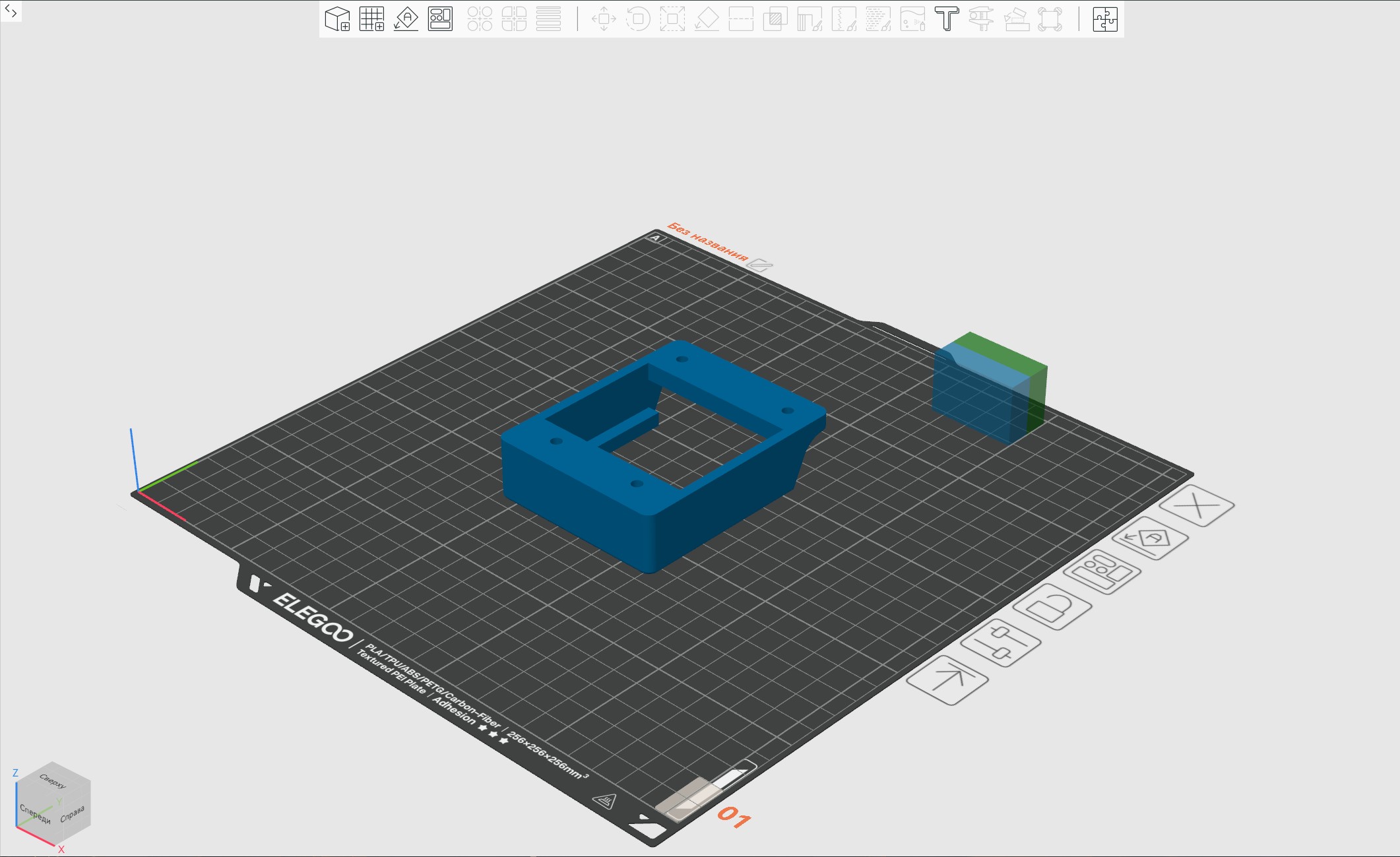This screenshot has height=857, width=1400.
Task: Open plate settings sliders icon
Action: (x=1001, y=643)
